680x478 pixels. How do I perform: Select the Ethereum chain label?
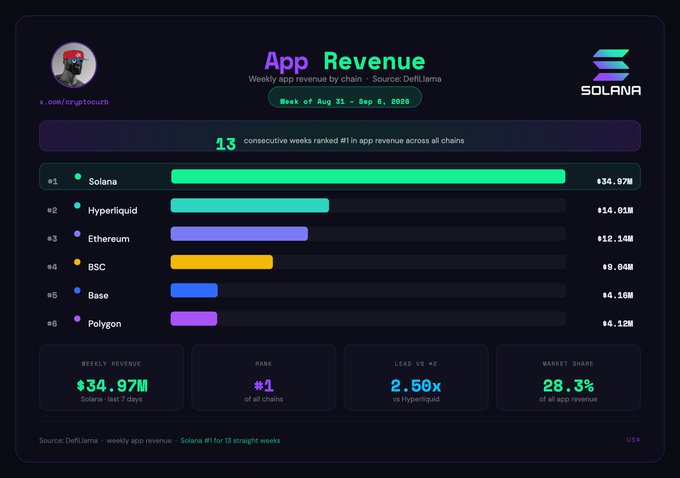(x=108, y=239)
